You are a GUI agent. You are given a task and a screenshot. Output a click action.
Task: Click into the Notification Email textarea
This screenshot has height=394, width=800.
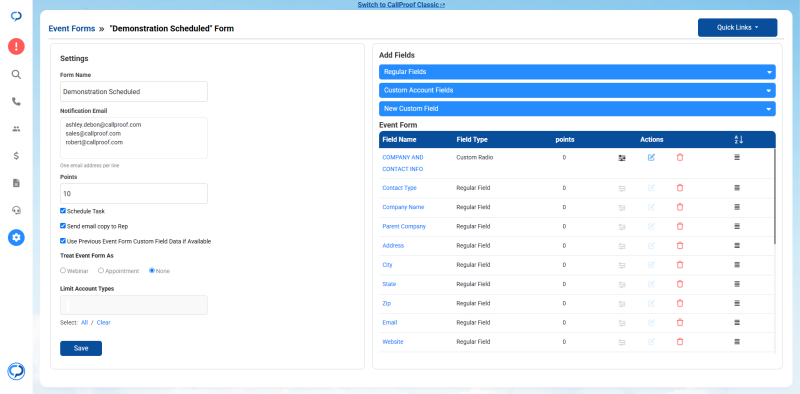pyautogui.click(x=134, y=138)
